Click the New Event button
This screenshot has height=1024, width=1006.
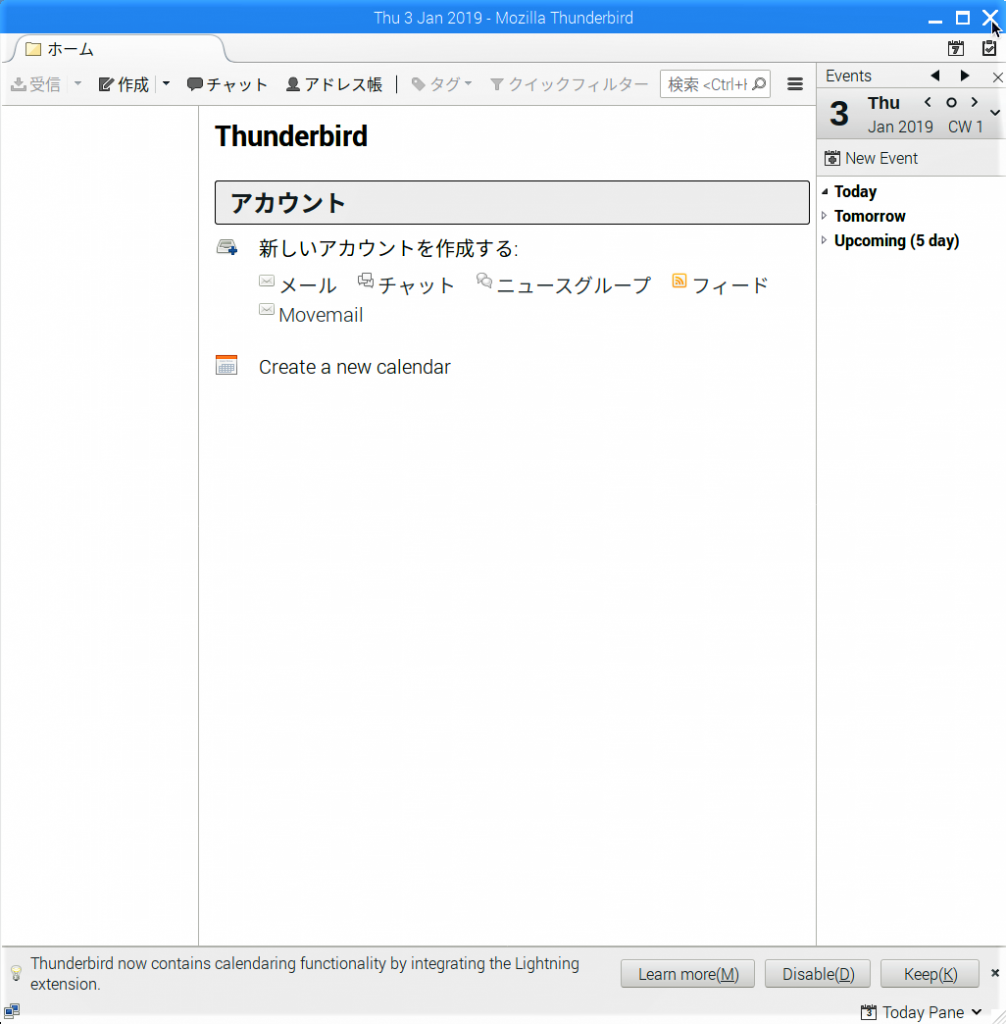tap(871, 158)
